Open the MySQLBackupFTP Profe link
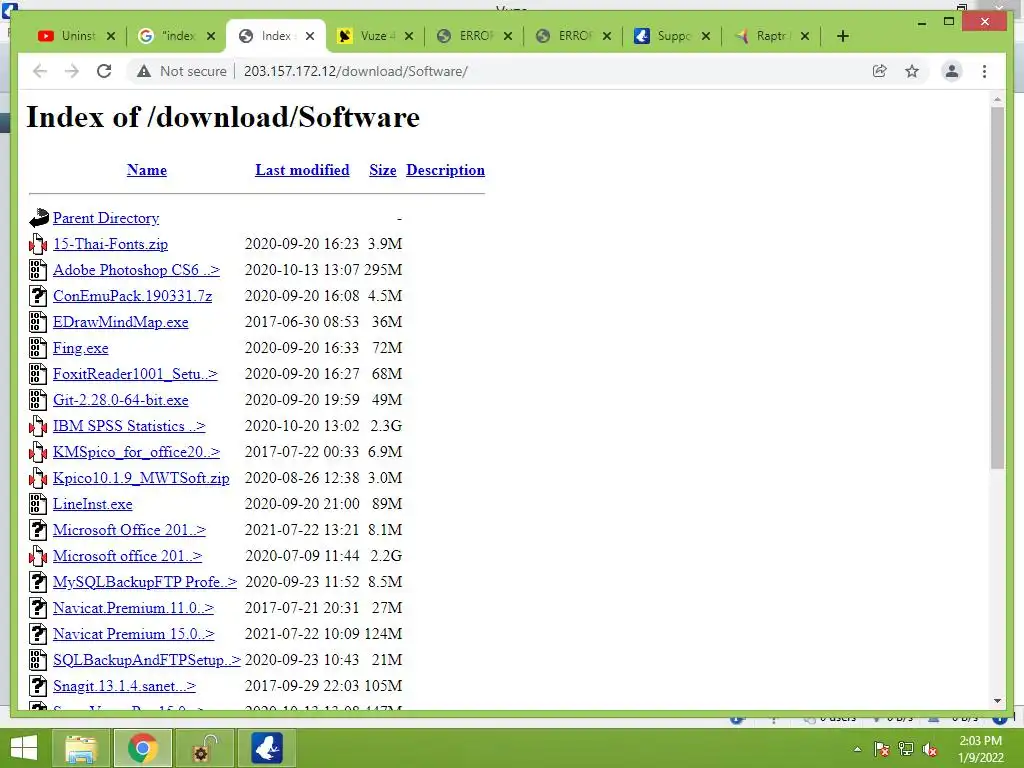1024x768 pixels. pos(145,582)
